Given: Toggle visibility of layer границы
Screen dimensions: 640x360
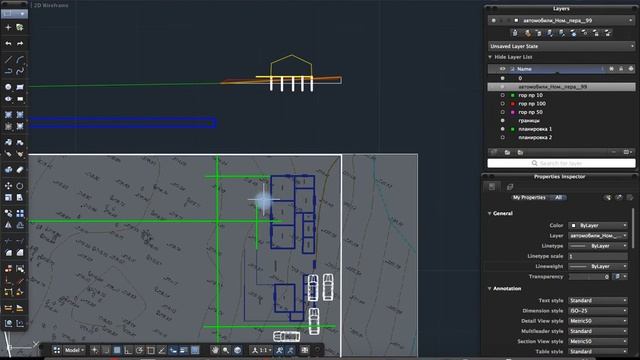Looking at the screenshot, I should click(502, 120).
